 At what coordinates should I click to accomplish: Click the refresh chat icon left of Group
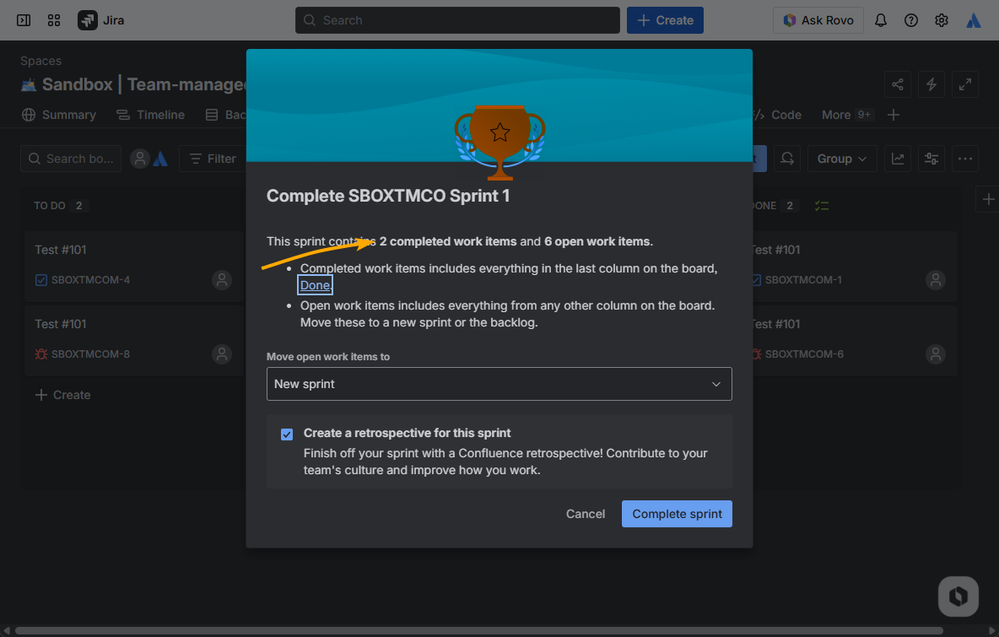tap(787, 159)
